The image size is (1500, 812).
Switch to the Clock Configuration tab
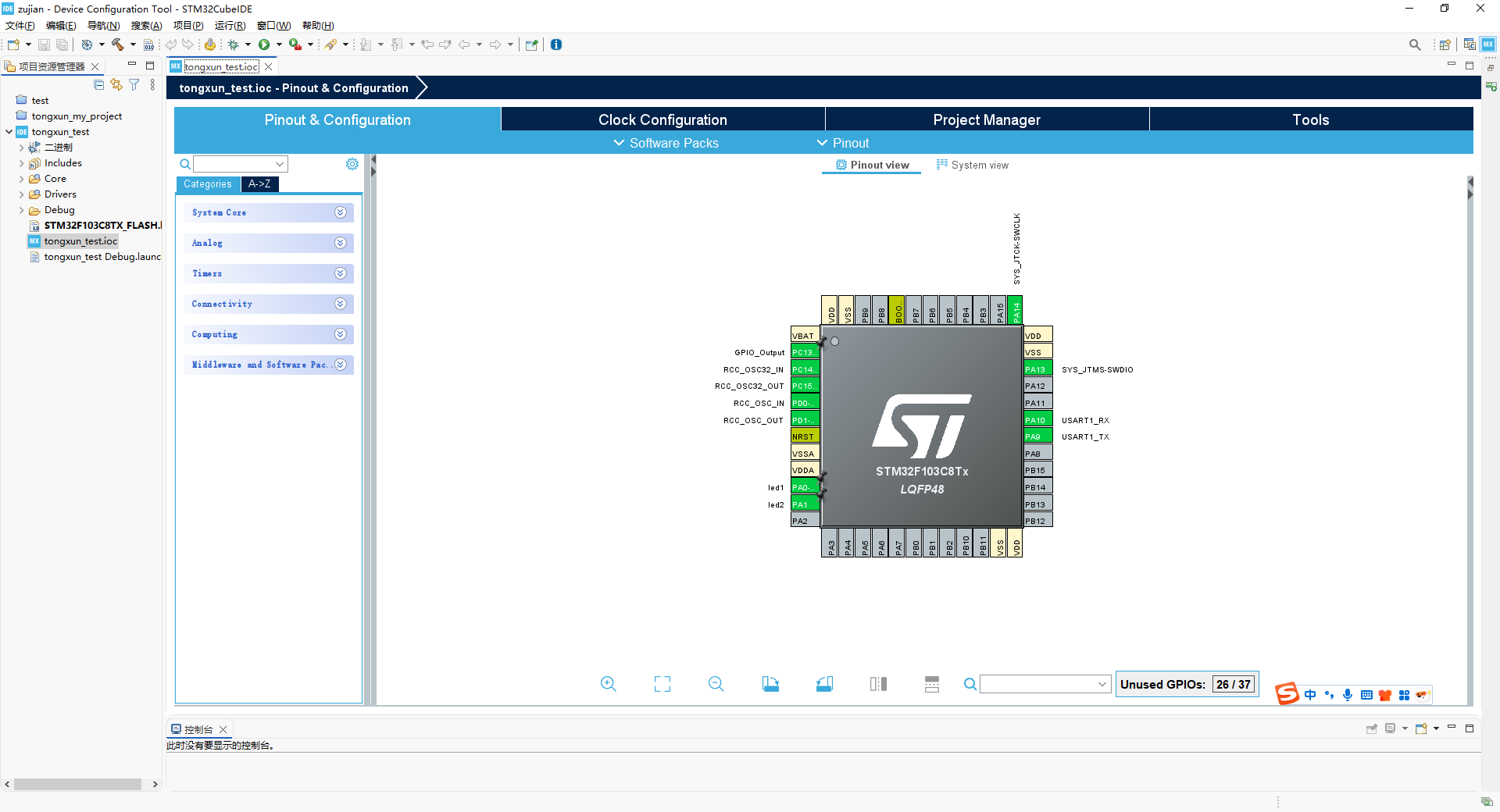[662, 119]
